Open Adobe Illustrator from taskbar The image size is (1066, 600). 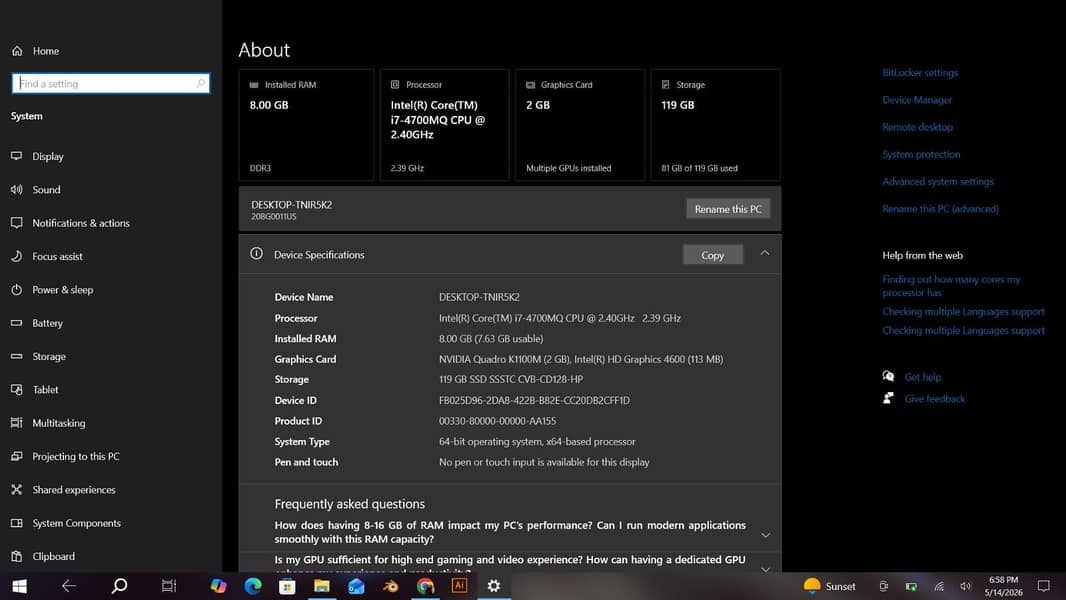460,586
